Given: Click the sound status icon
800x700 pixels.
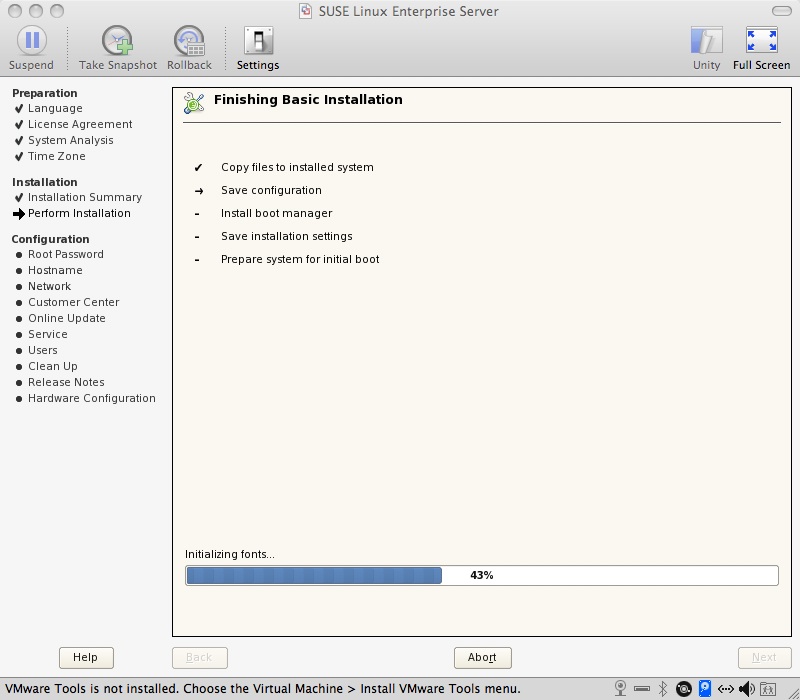Looking at the screenshot, I should pos(746,689).
